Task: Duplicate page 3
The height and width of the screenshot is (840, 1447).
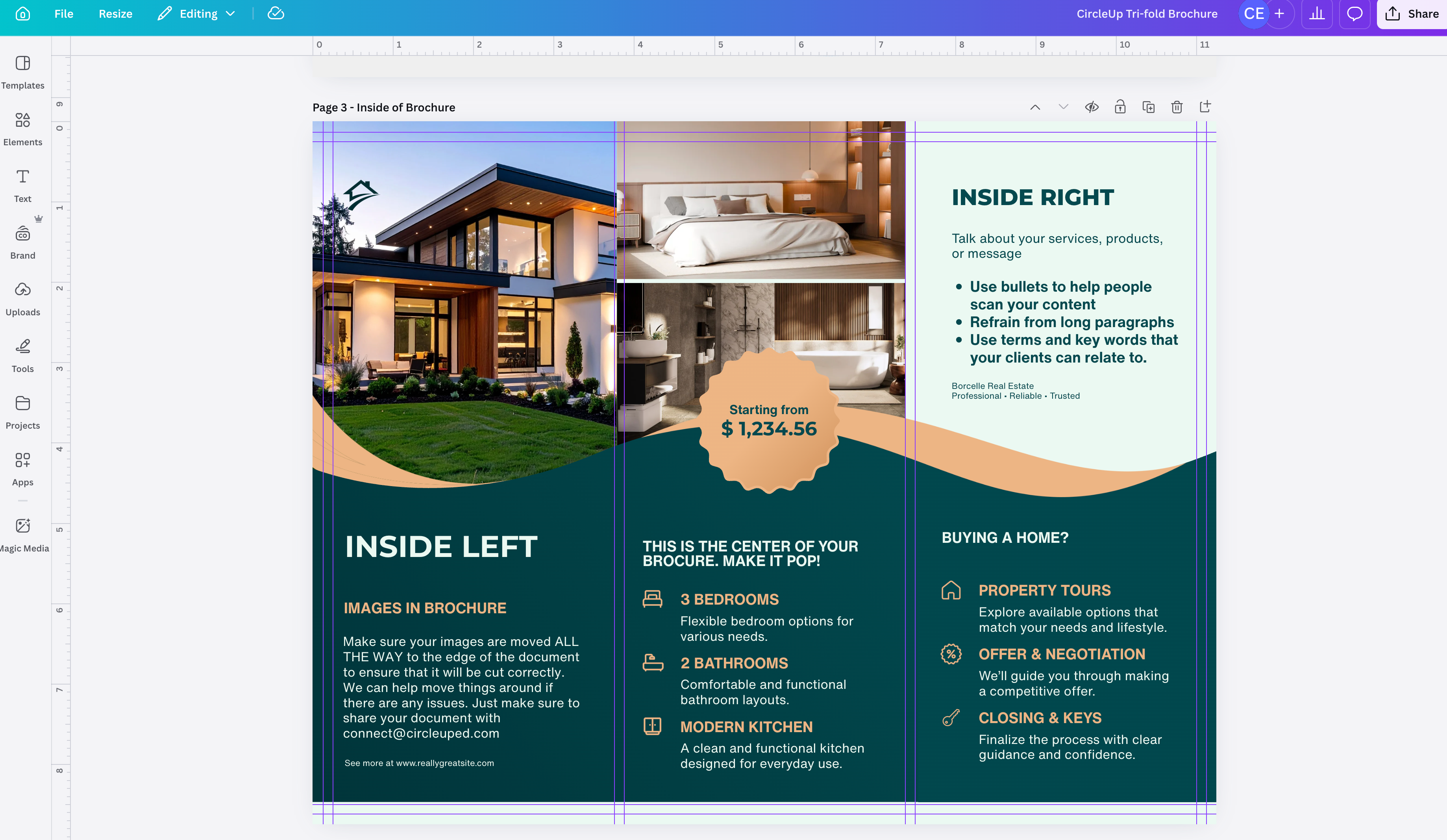Action: (1148, 107)
